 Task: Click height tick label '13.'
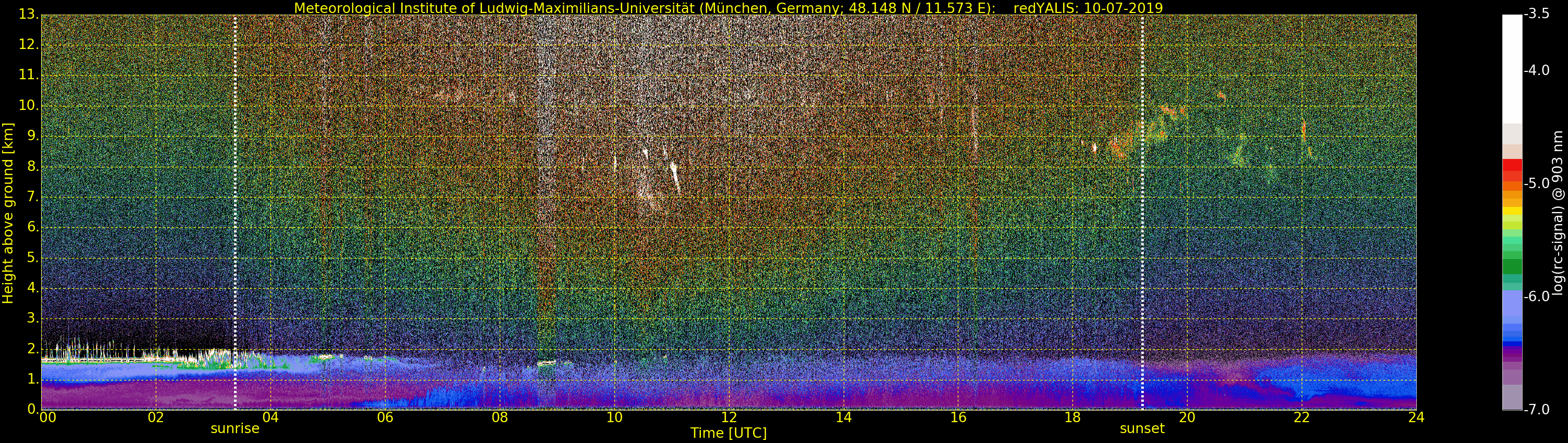click(29, 14)
